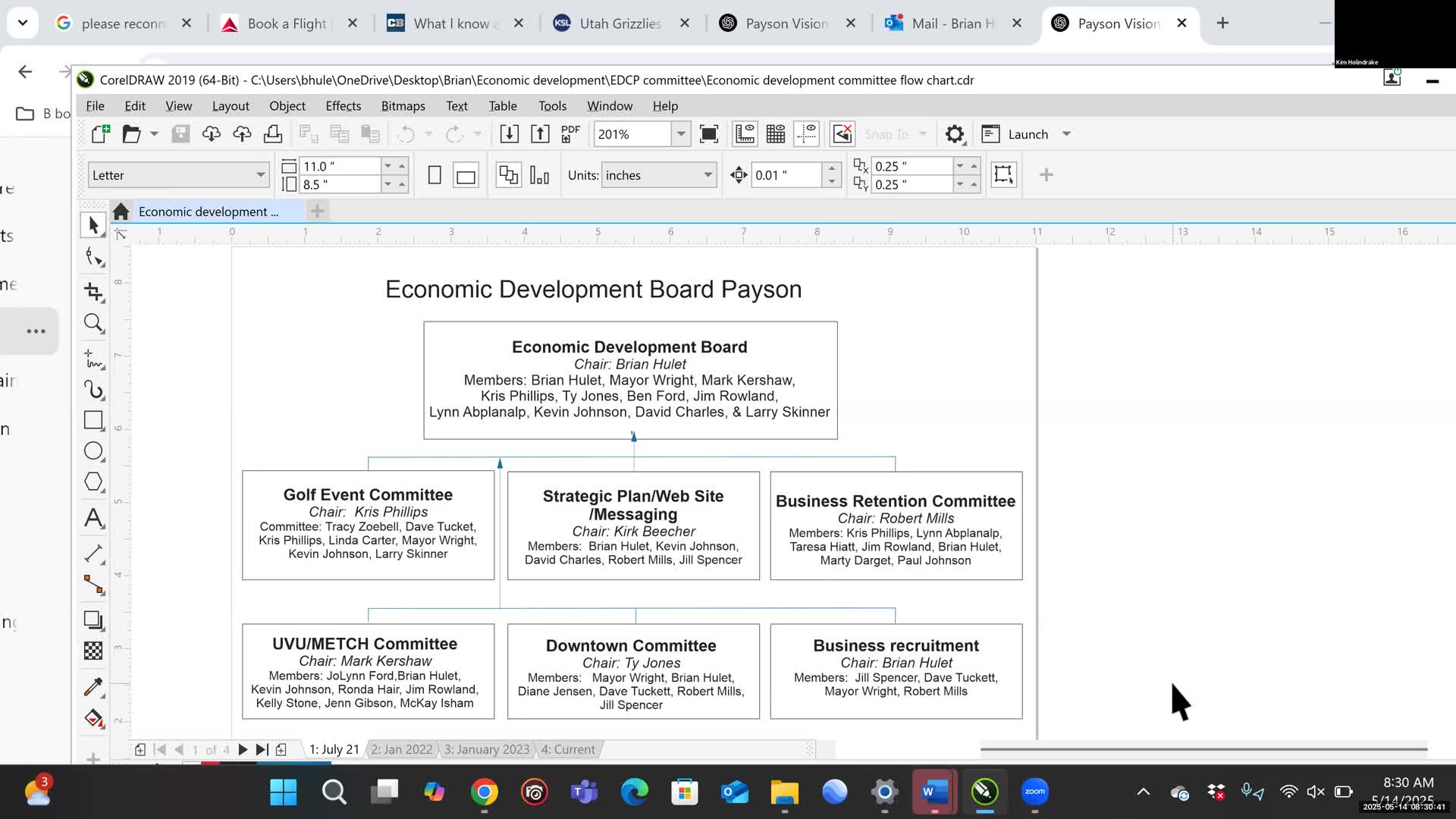Set page orientation to portrait

click(435, 175)
